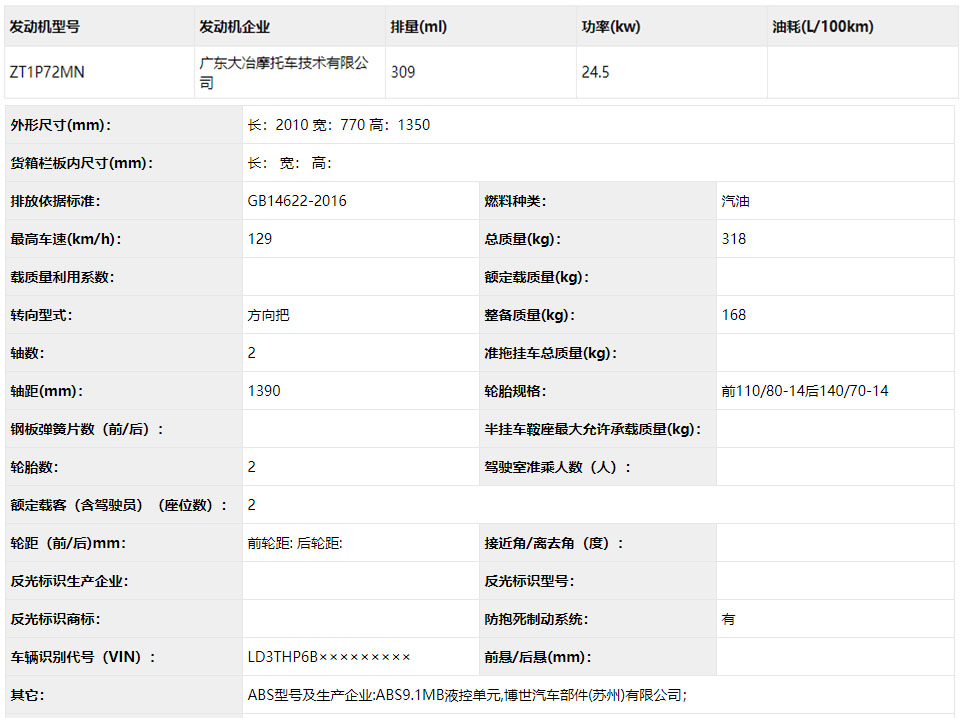Select the steering type value 方向把
This screenshot has width=962, height=718.
[269, 315]
